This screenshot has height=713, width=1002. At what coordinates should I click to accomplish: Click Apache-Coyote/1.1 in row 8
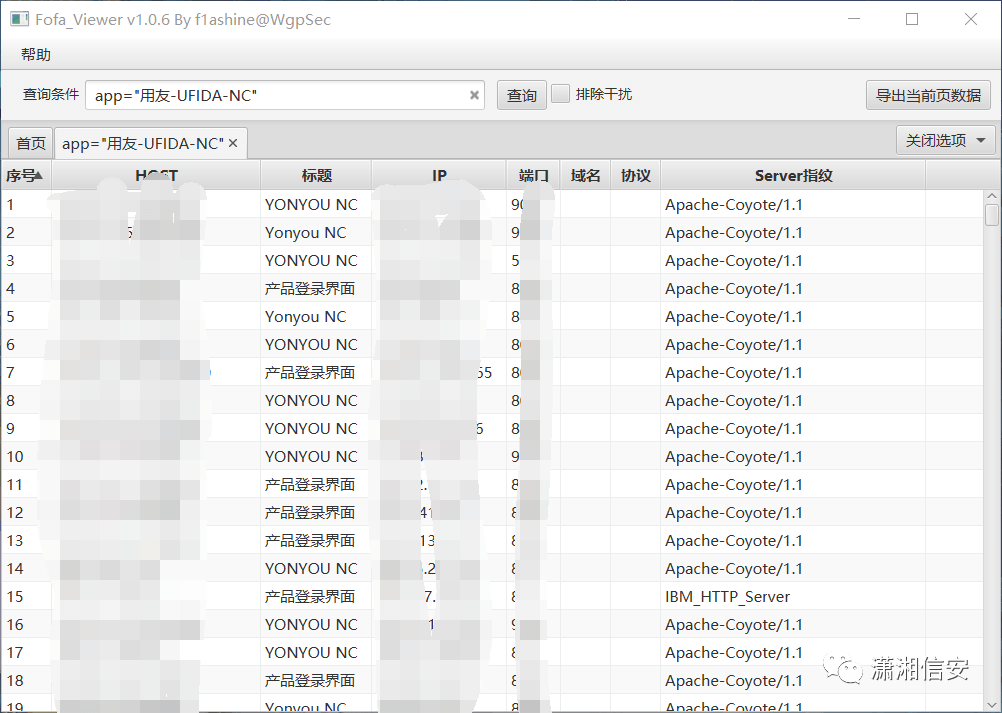click(x=734, y=401)
